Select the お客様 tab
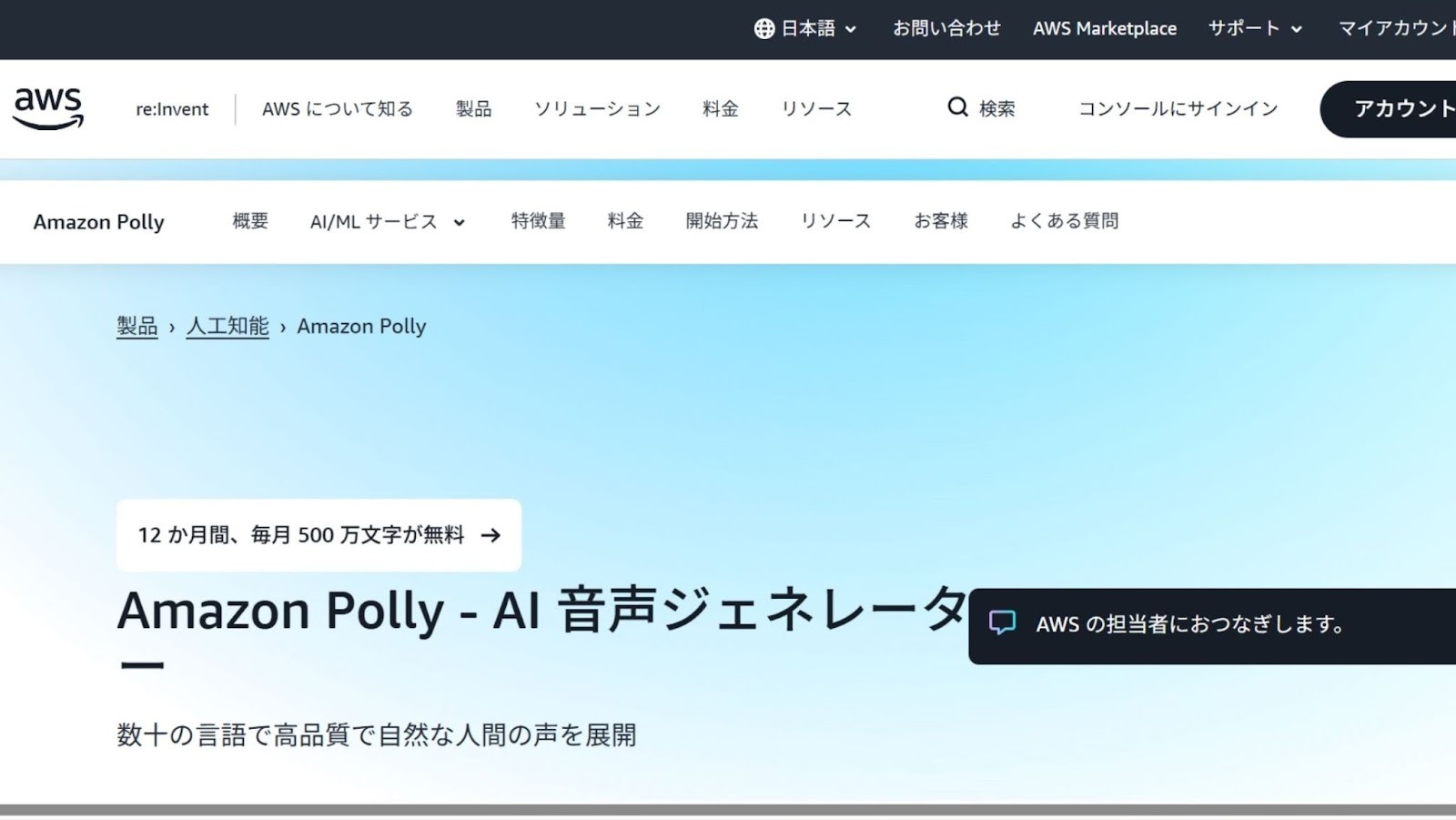This screenshot has width=1456, height=820. (941, 221)
